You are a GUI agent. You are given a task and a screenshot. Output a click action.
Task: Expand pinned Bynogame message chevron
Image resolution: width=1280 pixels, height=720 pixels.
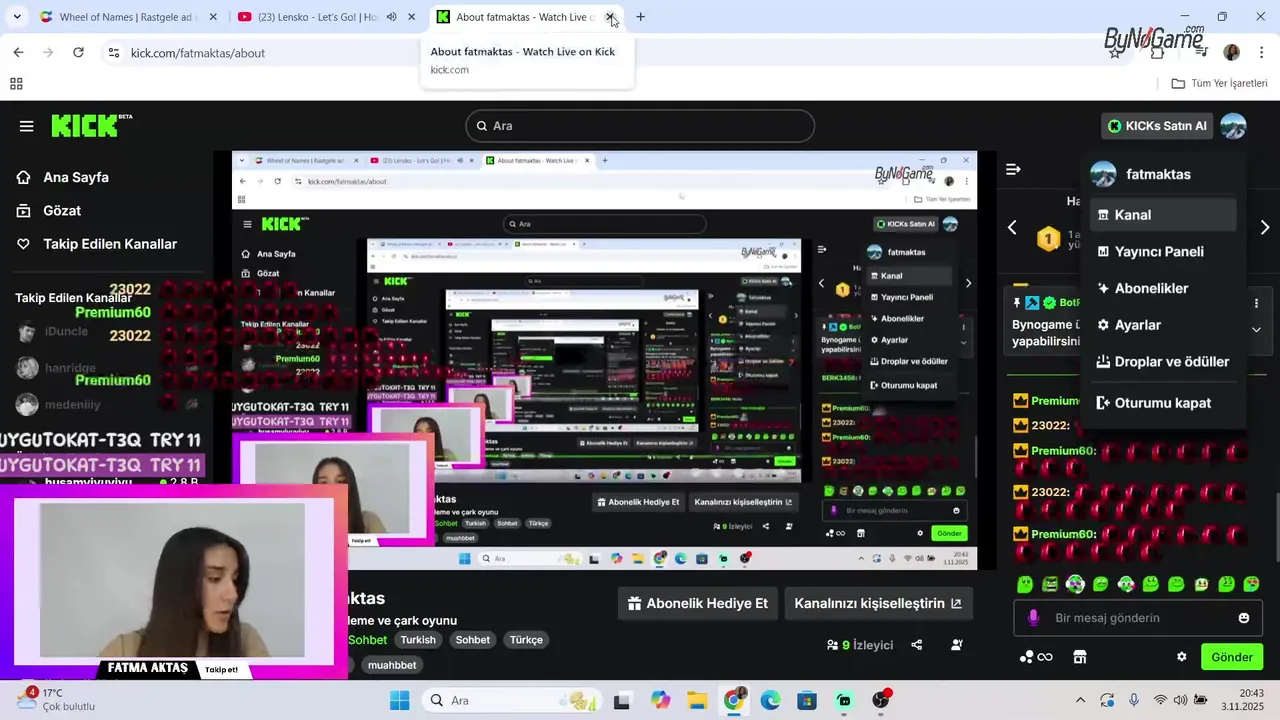pos(1256,330)
